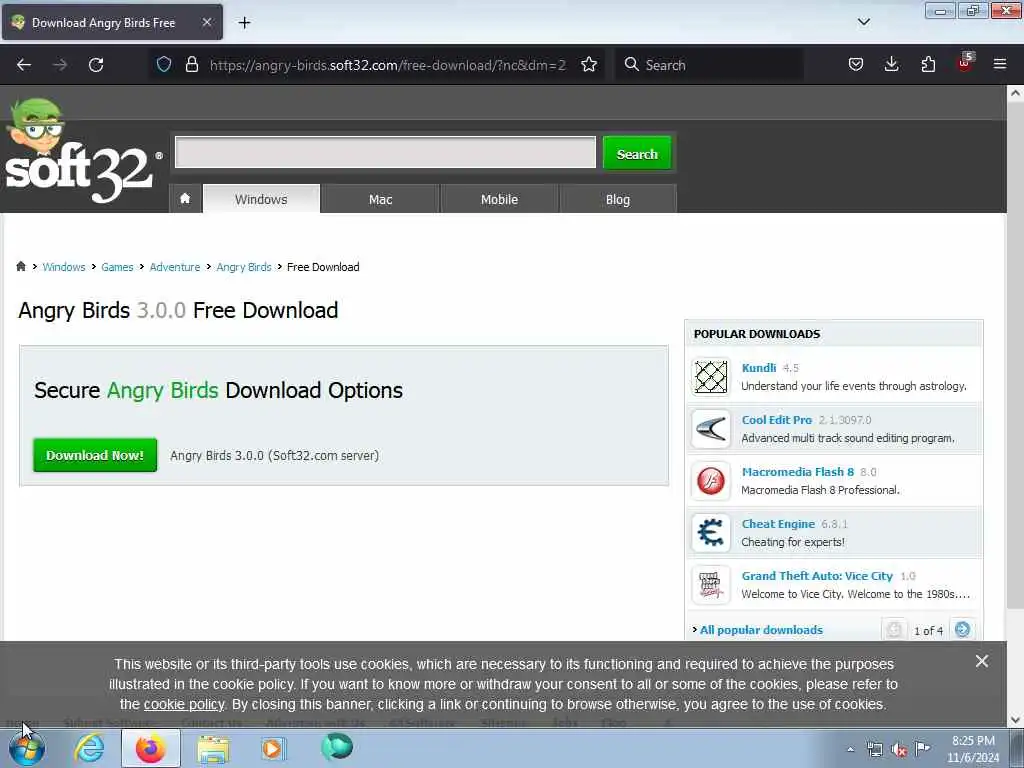The image size is (1024, 768).
Task: Click the scrollbar up arrow
Action: click(1015, 93)
